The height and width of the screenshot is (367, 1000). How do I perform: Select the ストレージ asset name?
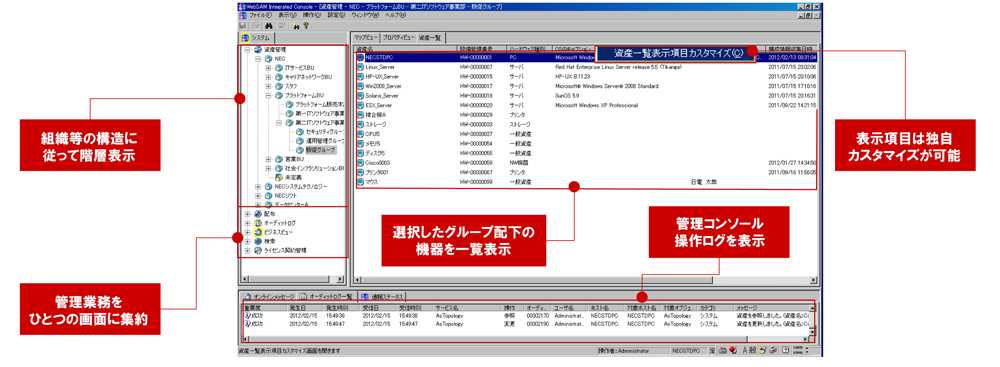click(x=376, y=124)
